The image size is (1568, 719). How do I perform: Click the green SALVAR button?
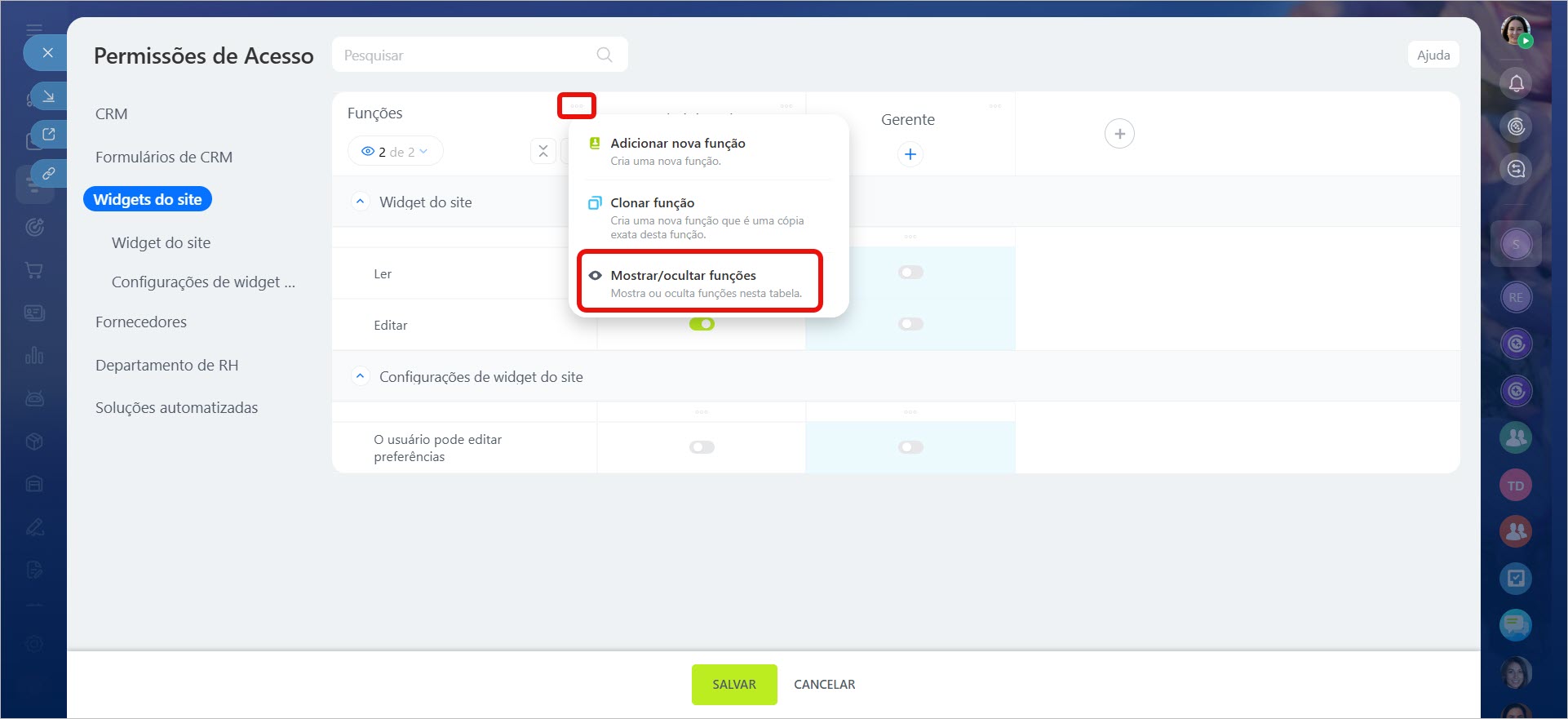tap(733, 684)
